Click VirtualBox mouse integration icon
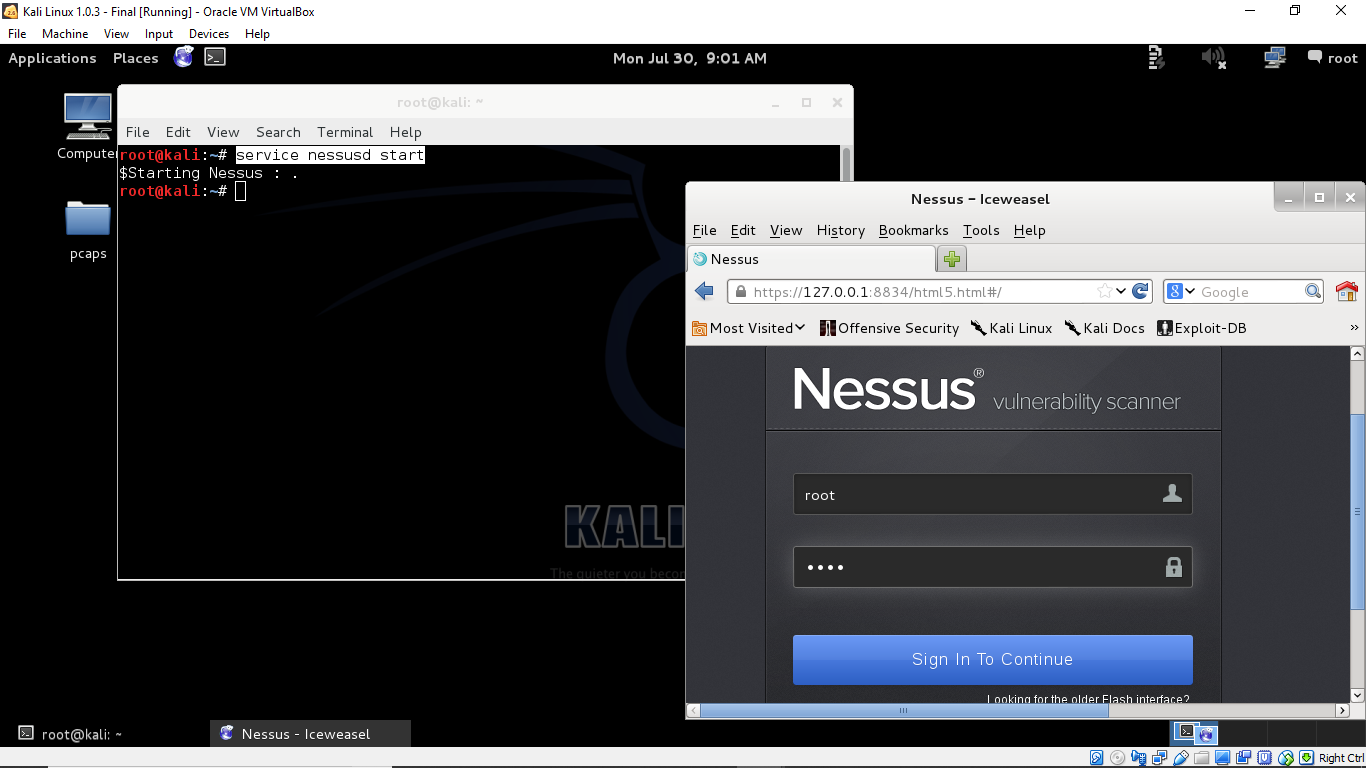 (x=1286, y=757)
